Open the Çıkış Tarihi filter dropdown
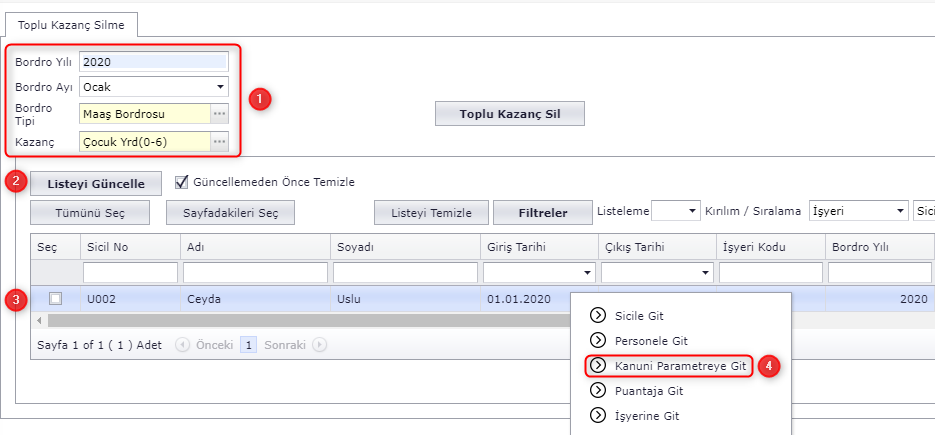The image size is (935, 435). [704, 273]
